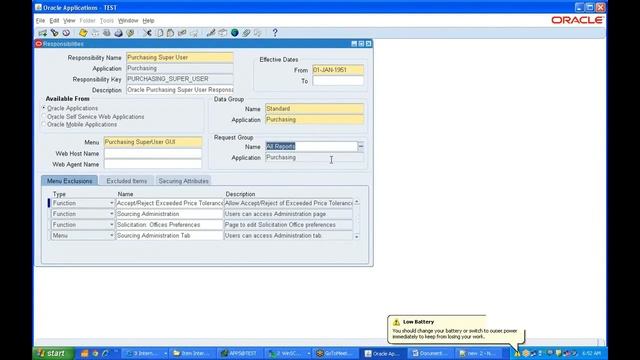Click the New record toolbar icon
Screen dimensions: 640x360
click(x=42, y=33)
